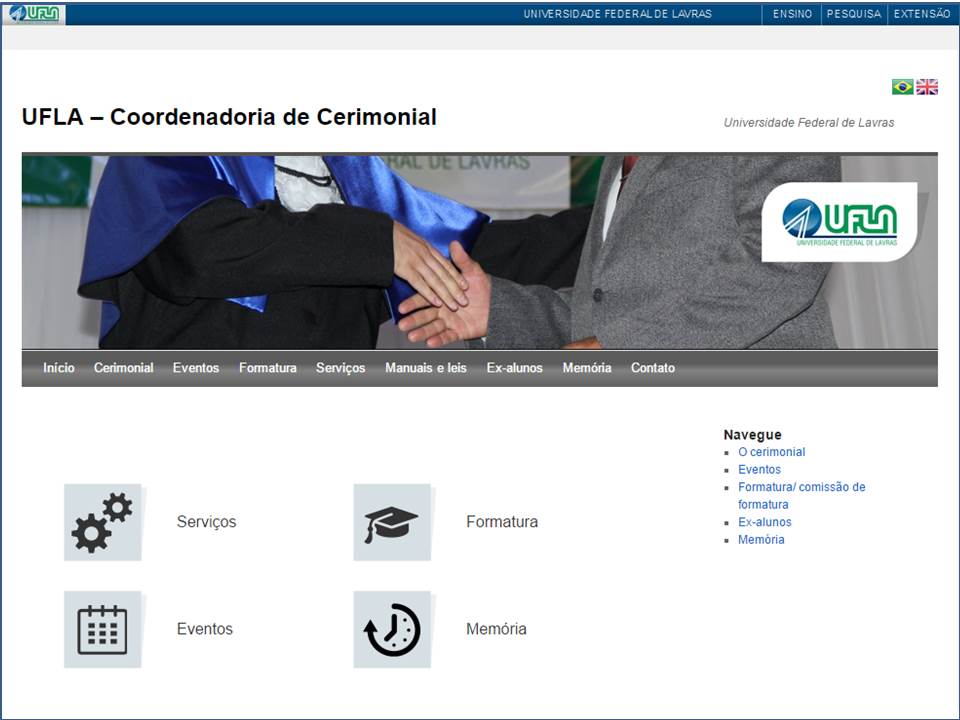Click the Serviços gears icon
The width and height of the screenshot is (960, 720).
102,522
